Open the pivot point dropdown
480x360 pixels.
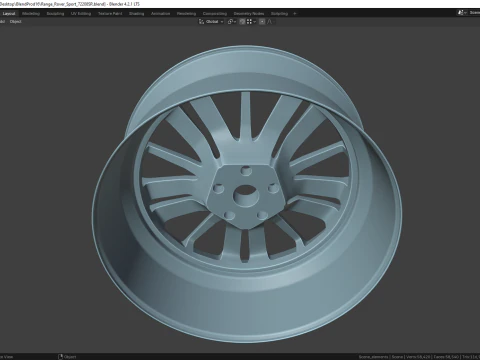coord(232,22)
